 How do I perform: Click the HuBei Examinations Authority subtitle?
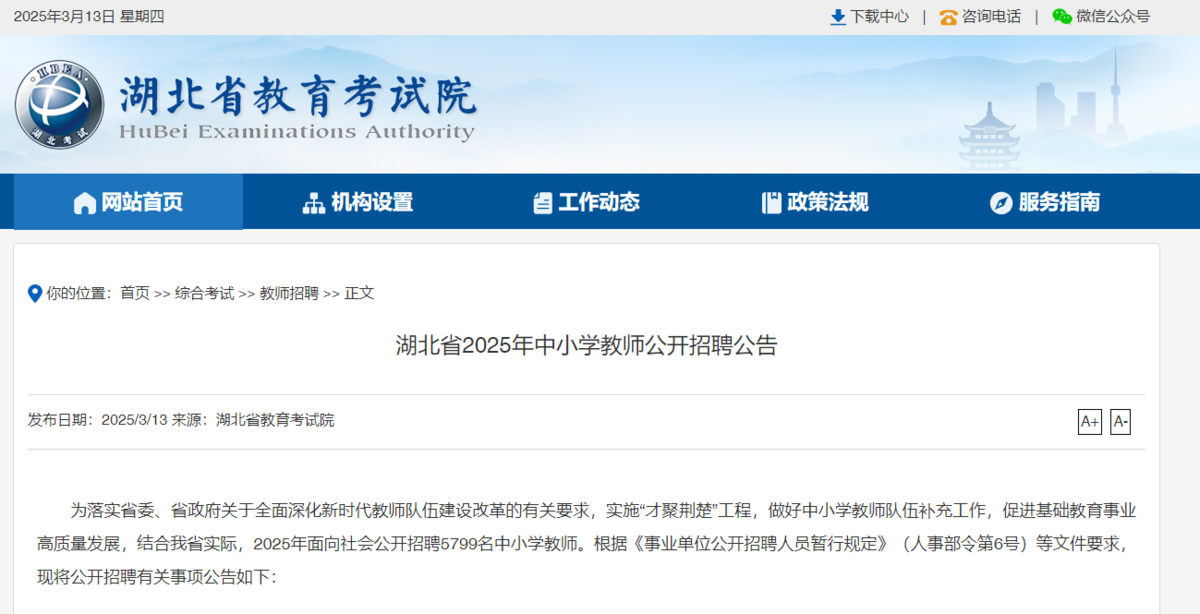(297, 132)
